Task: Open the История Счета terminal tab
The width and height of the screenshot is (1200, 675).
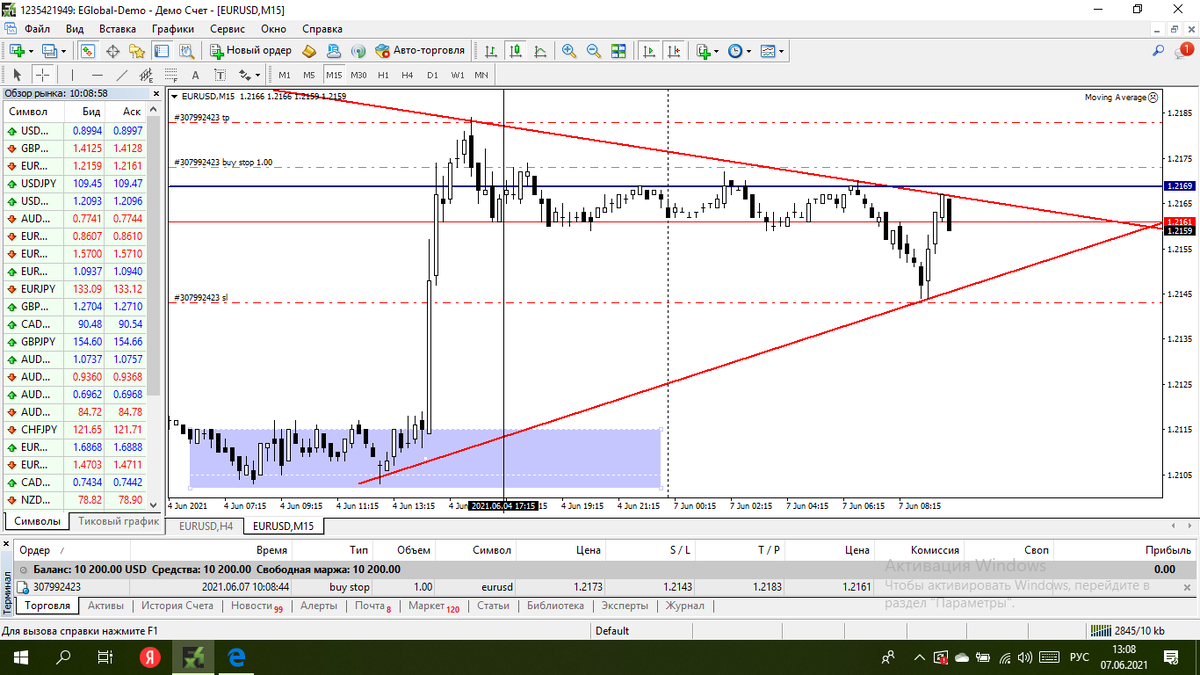Action: [176, 606]
